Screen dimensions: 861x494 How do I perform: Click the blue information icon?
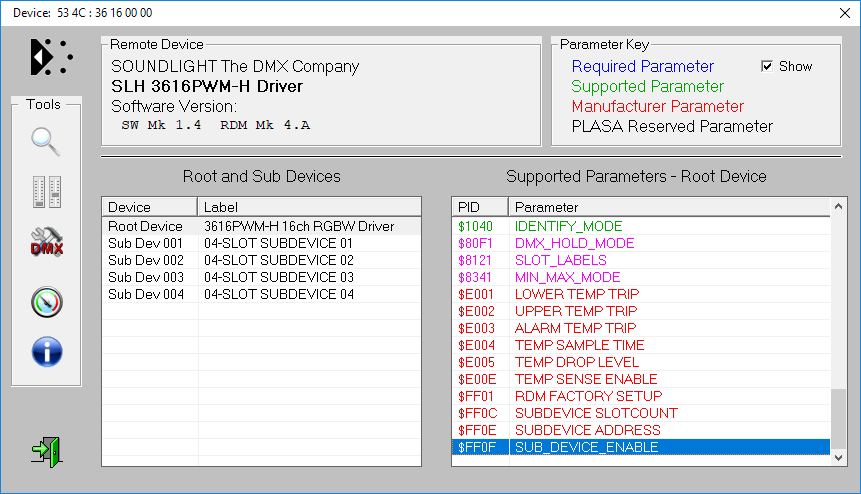point(46,352)
